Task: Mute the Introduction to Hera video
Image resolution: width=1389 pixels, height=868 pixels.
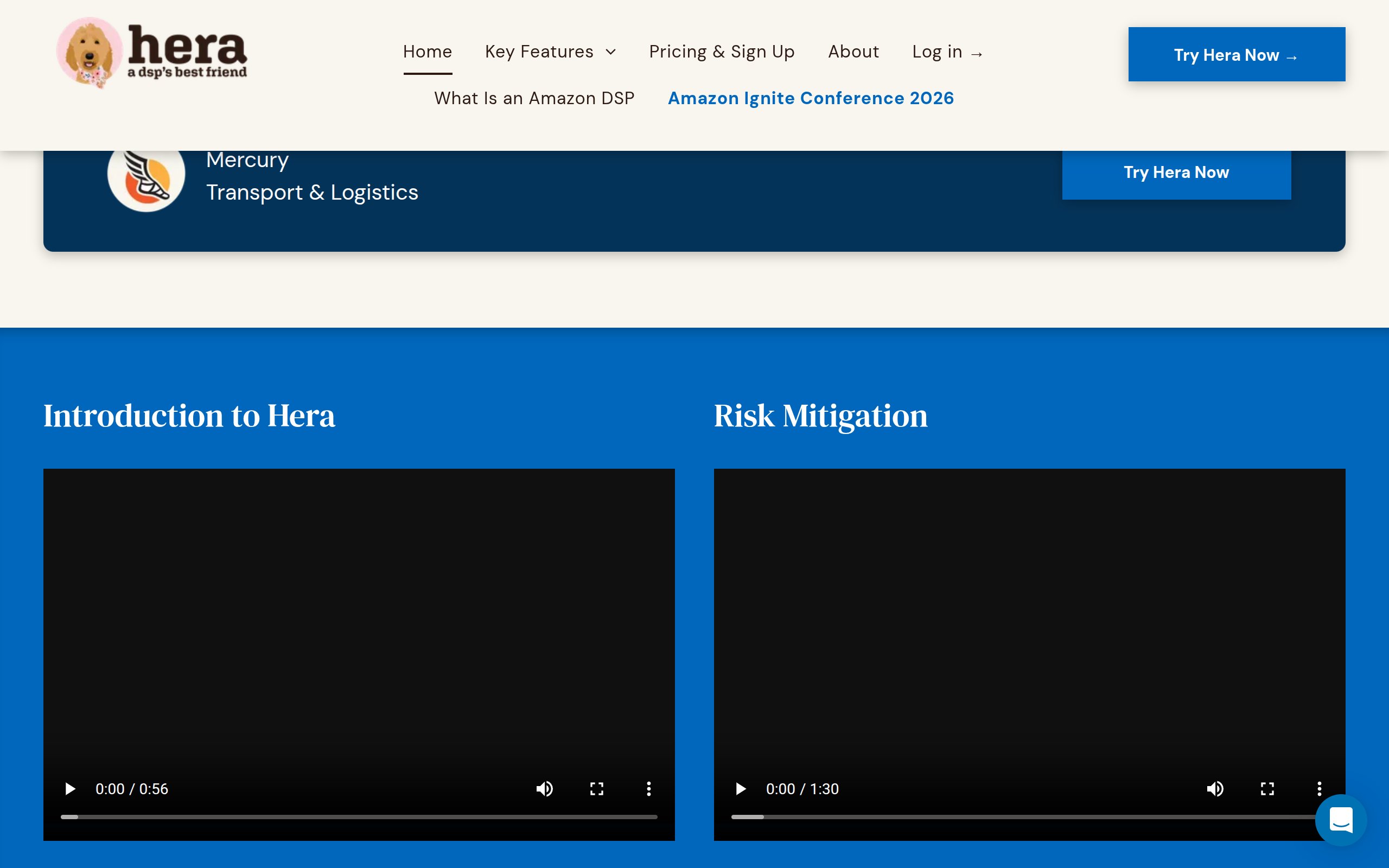Action: point(545,789)
